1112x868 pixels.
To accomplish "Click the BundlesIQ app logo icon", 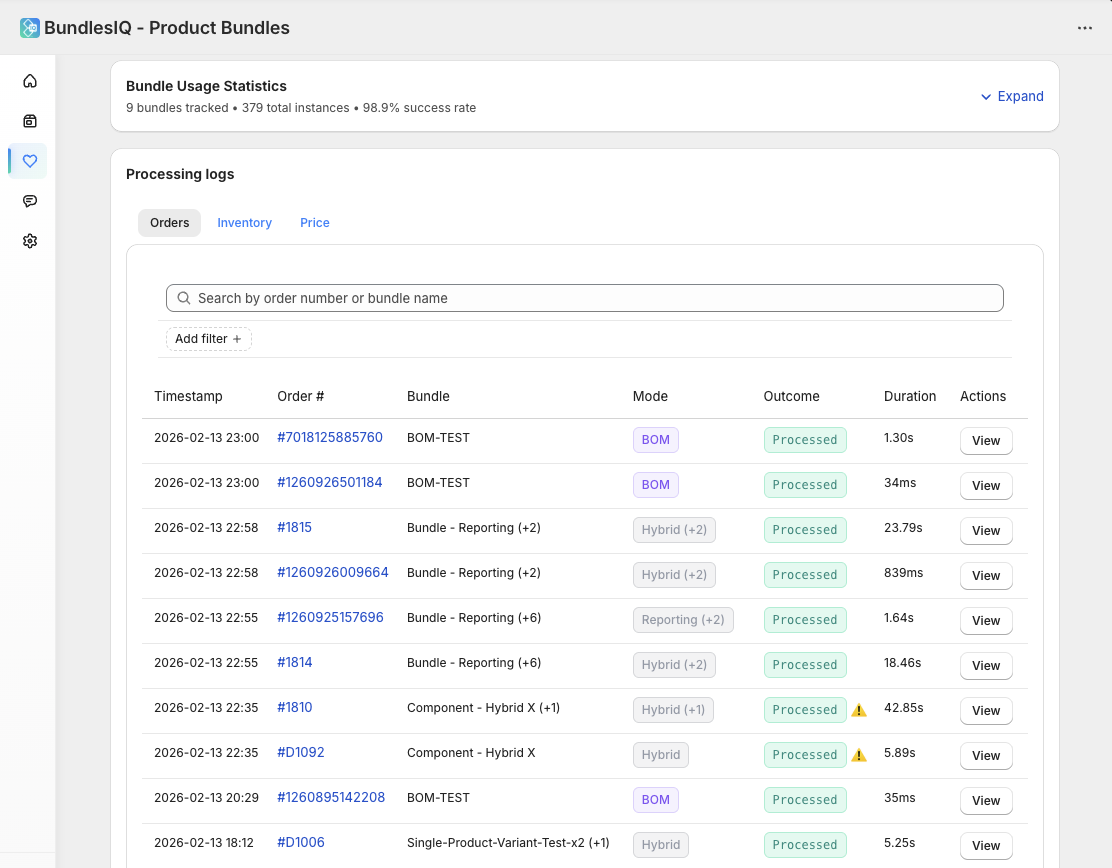I will pos(29,27).
